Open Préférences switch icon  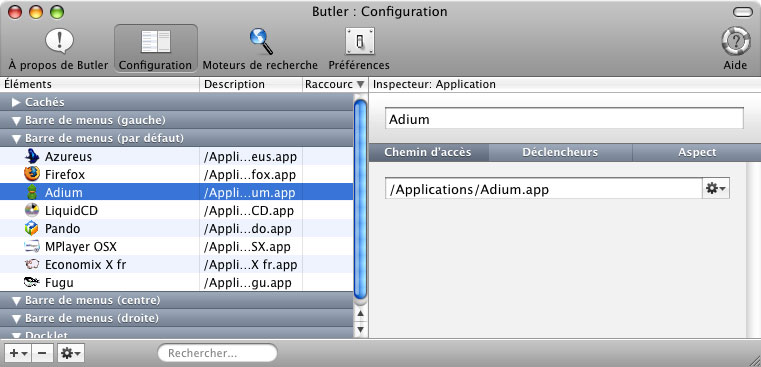(360, 42)
